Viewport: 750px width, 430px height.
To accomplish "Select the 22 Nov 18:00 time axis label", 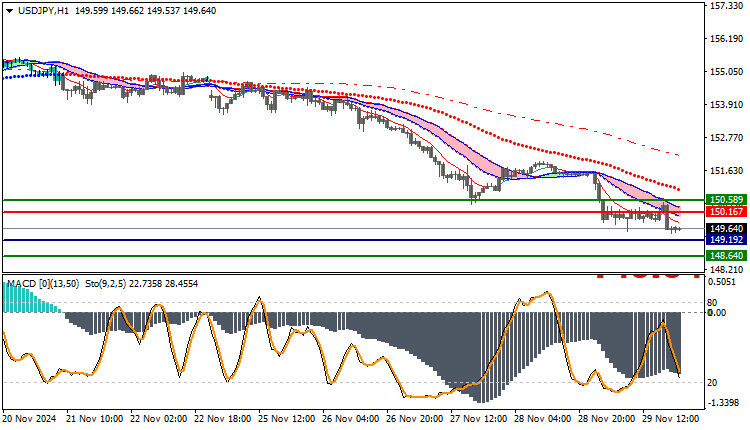I will pos(223,419).
